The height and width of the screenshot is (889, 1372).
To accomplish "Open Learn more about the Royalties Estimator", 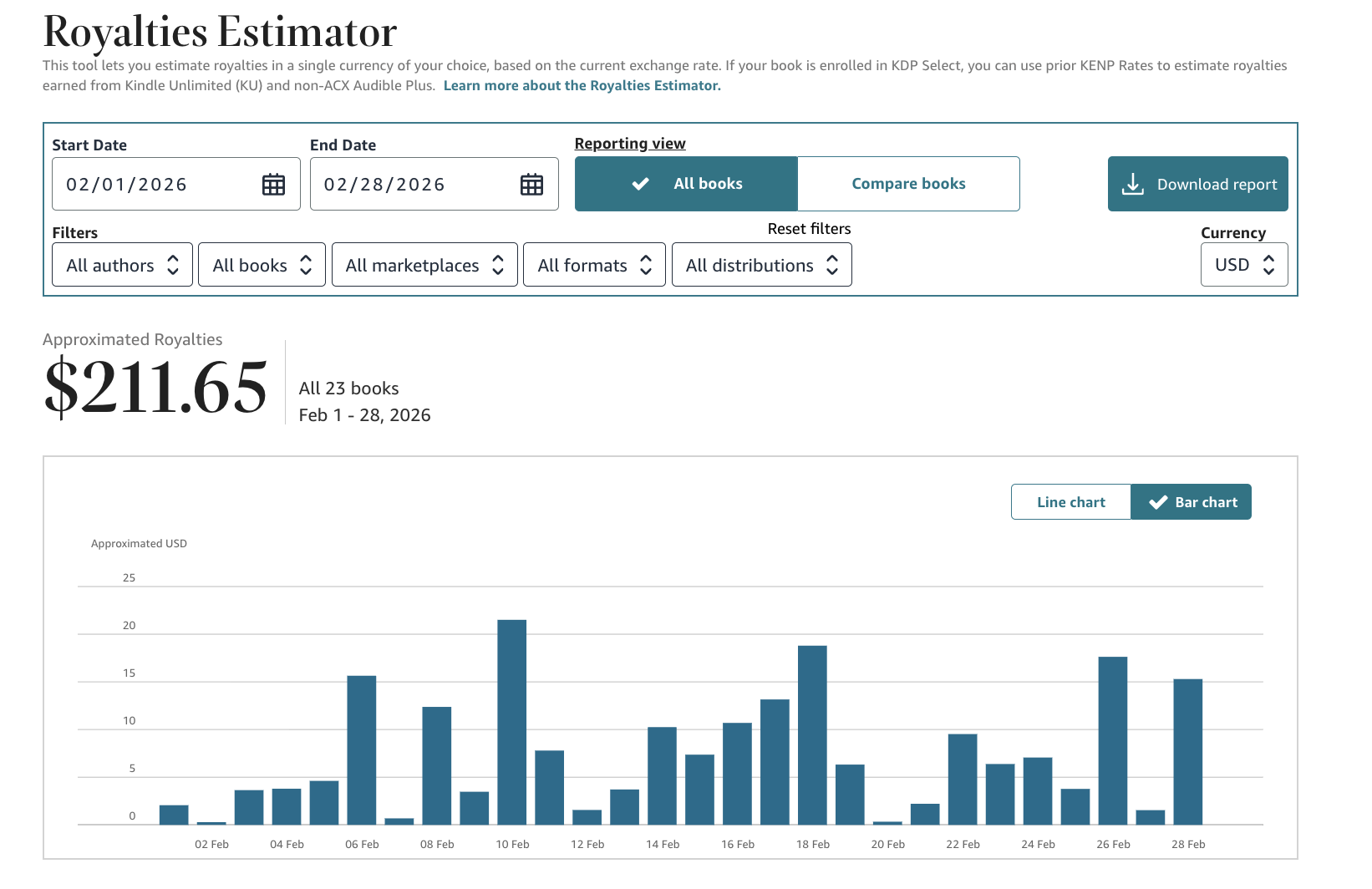I will [582, 85].
